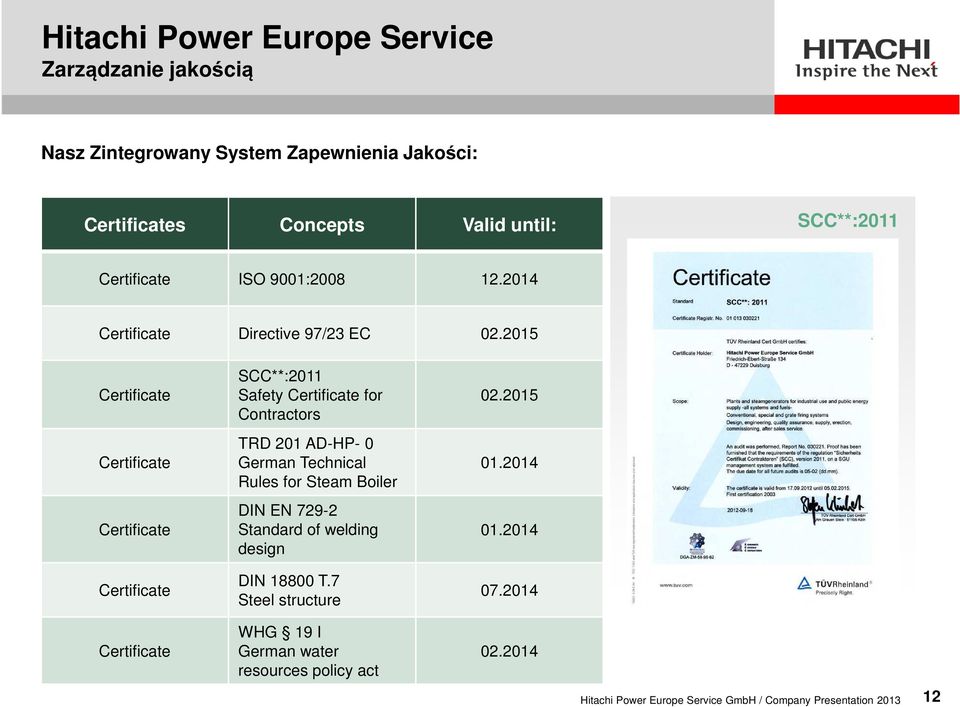Click the HITACHI logo in the header

coord(866,50)
